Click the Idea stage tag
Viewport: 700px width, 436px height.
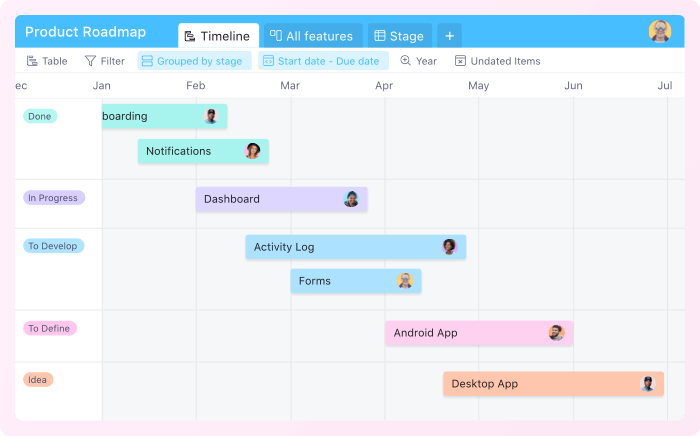click(x=38, y=380)
